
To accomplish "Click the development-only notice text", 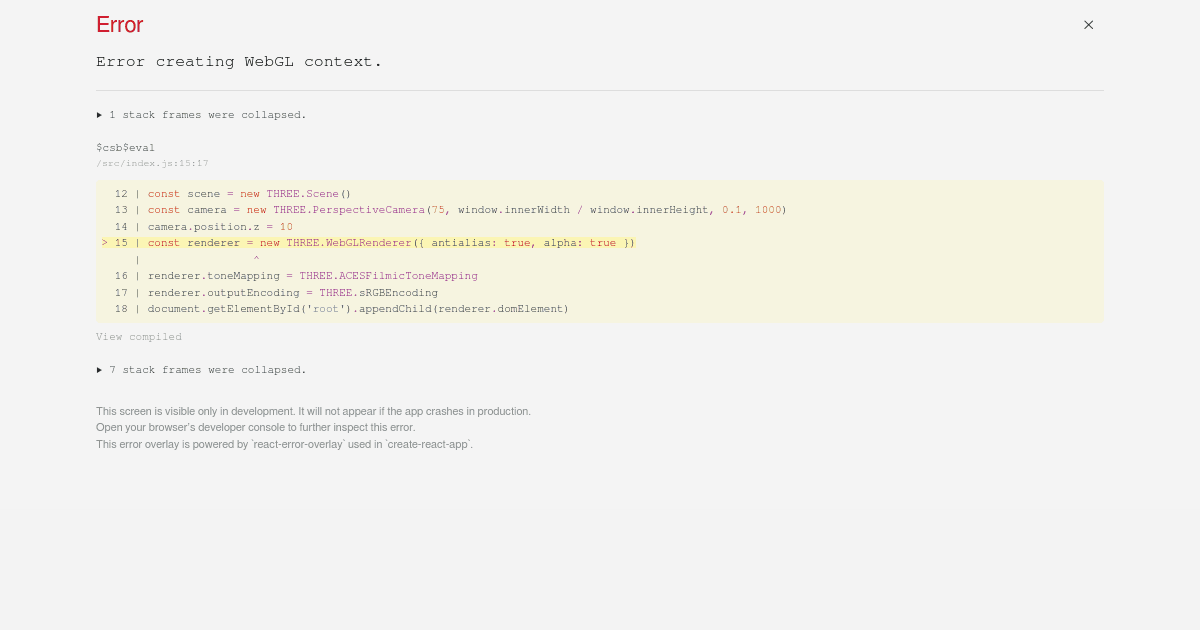I will point(313,411).
